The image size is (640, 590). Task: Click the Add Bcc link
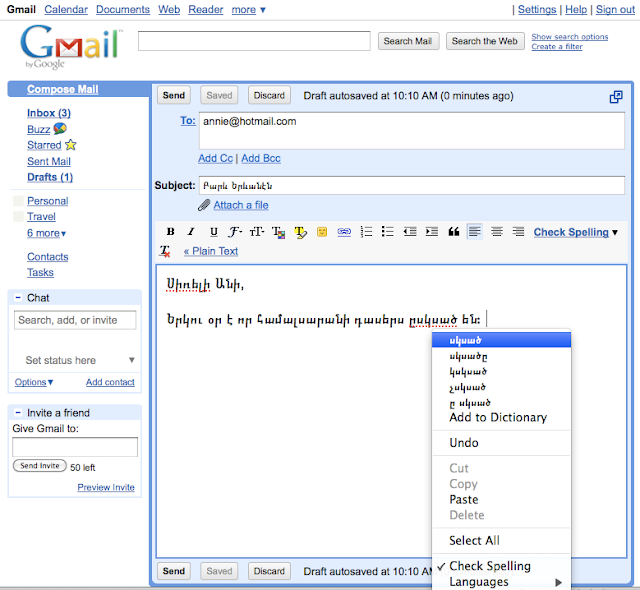260,158
